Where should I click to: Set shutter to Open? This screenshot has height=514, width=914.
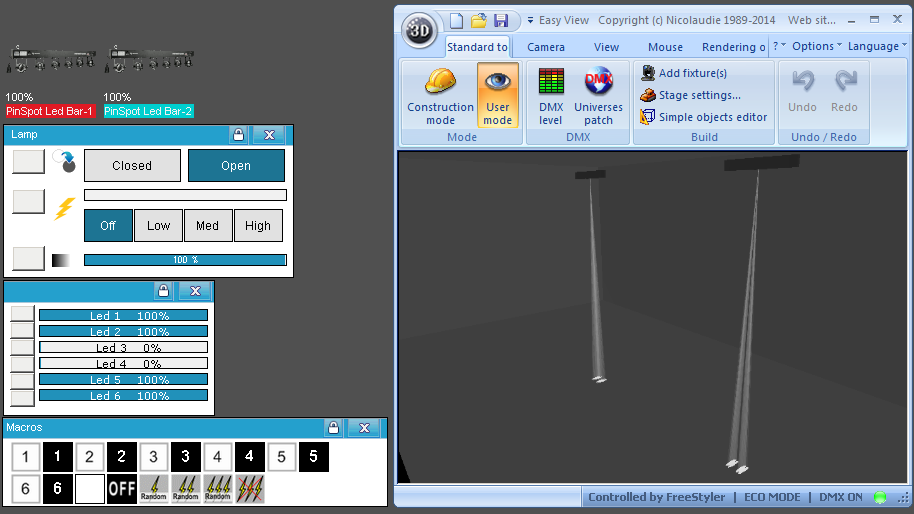236,166
